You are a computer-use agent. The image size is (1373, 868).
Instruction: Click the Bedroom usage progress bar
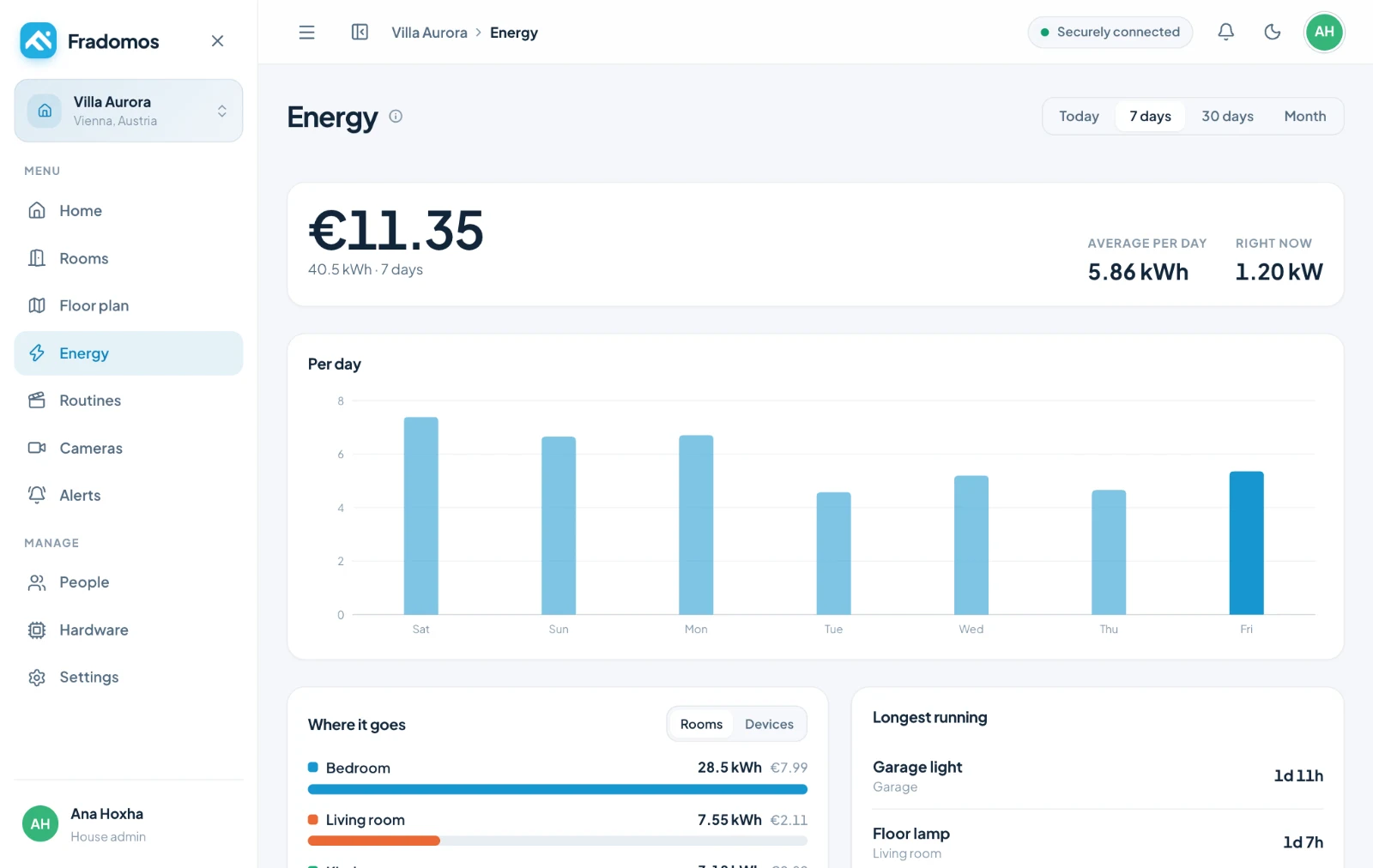tap(558, 789)
